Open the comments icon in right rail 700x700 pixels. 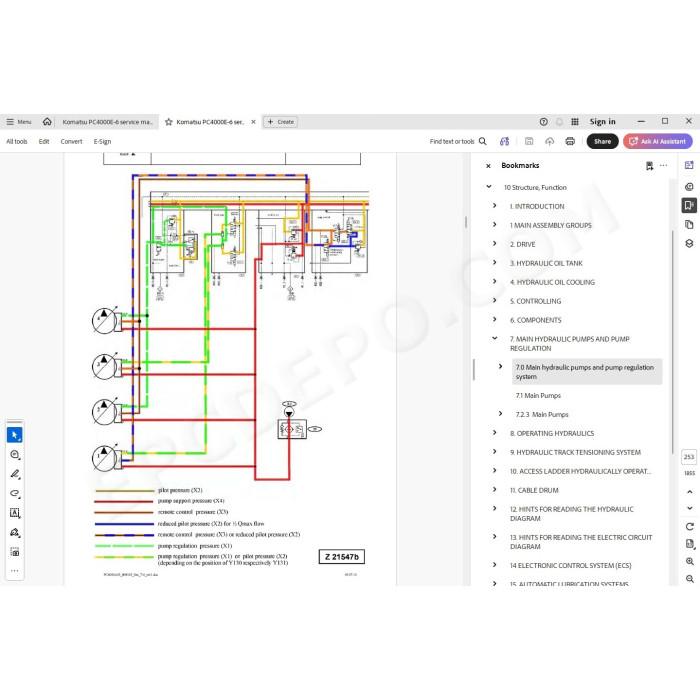click(689, 187)
